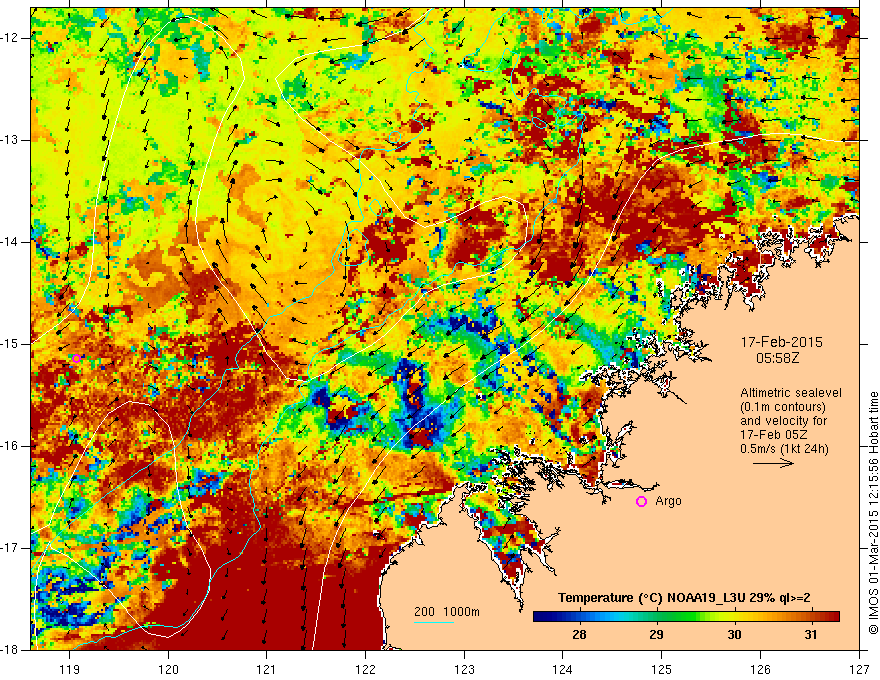Click the latitude axis label -16
The image size is (880, 680).
coord(11,446)
